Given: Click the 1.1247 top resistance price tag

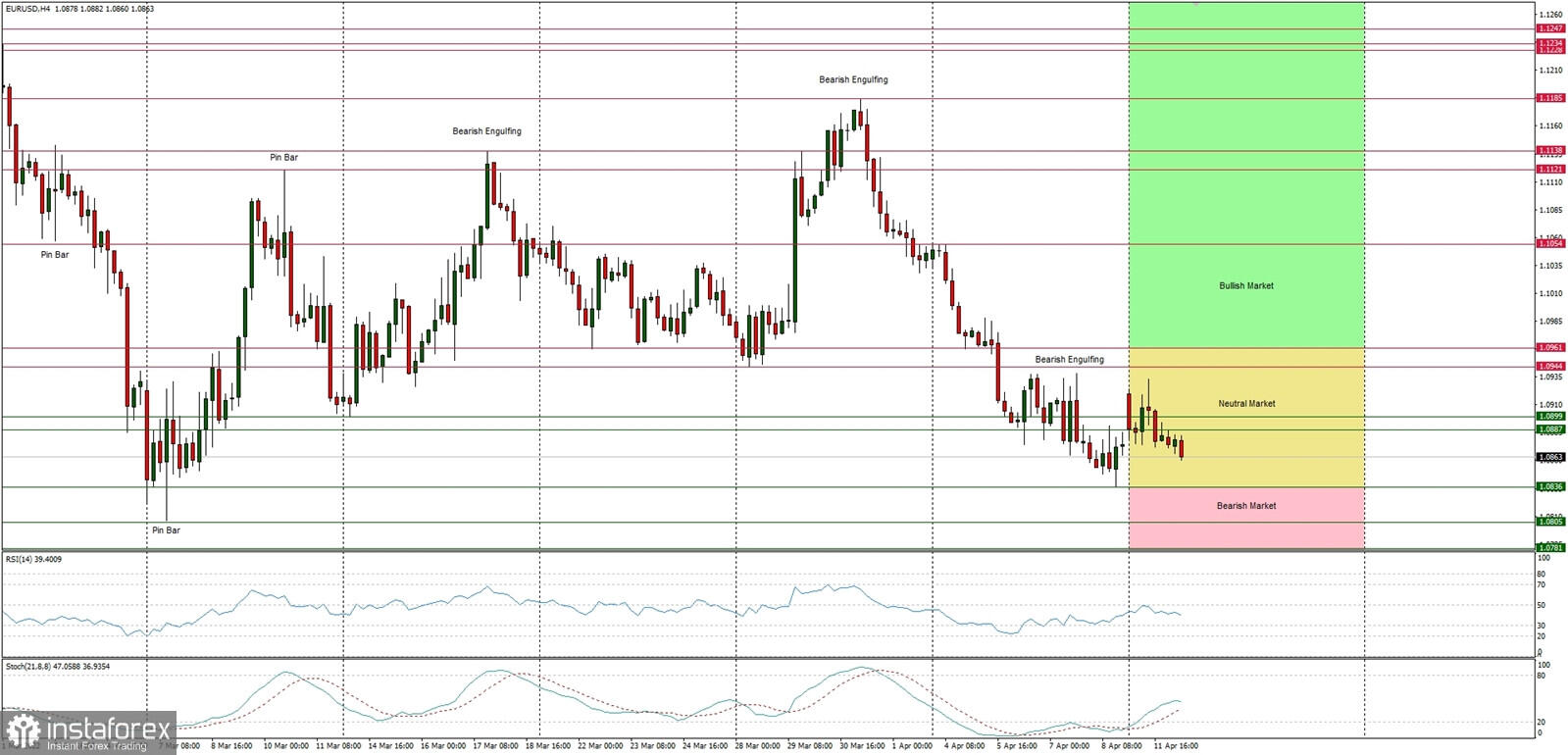Looking at the screenshot, I should (x=1550, y=28).
